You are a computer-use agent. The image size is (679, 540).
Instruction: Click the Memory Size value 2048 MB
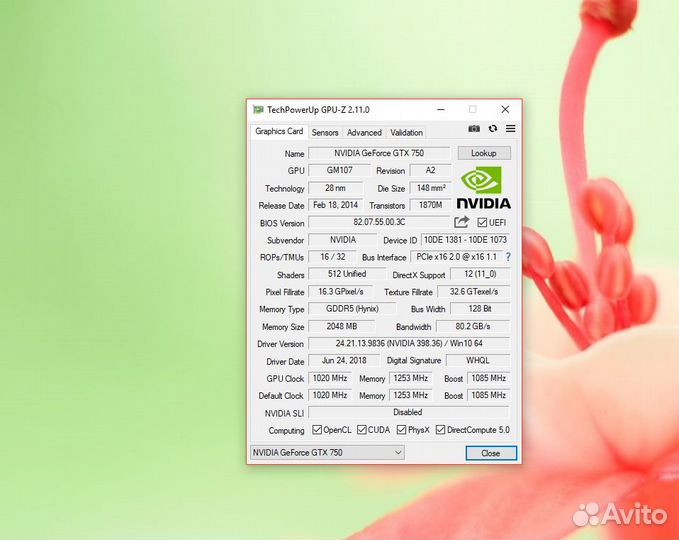point(342,326)
